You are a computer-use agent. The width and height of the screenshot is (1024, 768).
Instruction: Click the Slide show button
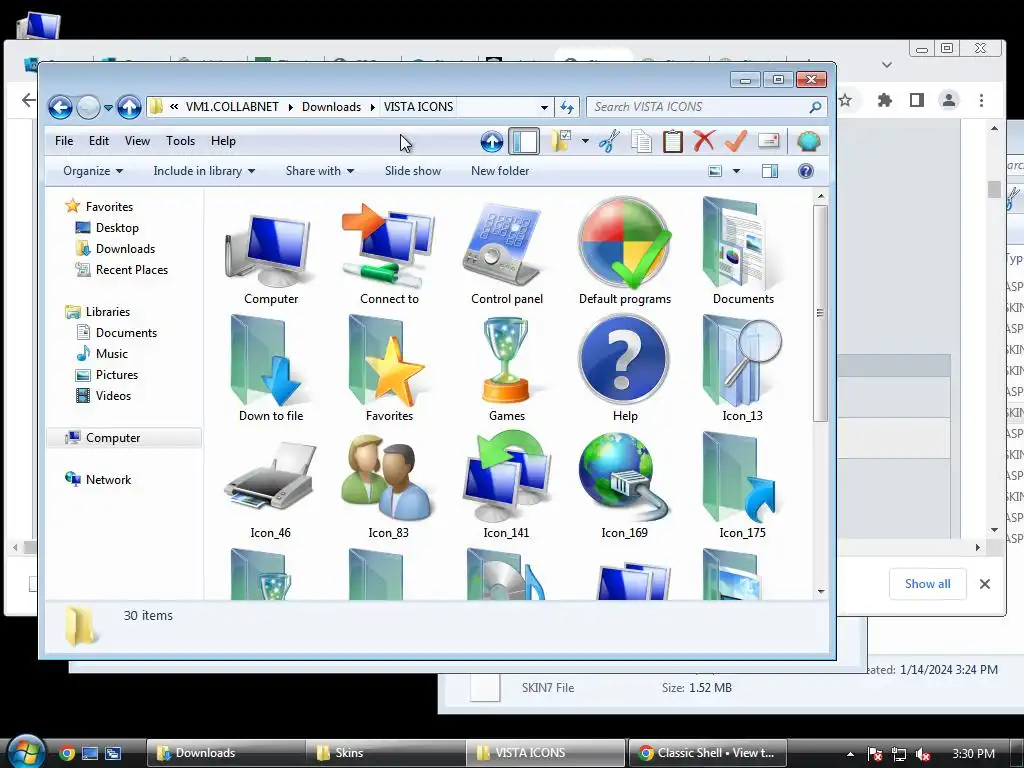413,171
